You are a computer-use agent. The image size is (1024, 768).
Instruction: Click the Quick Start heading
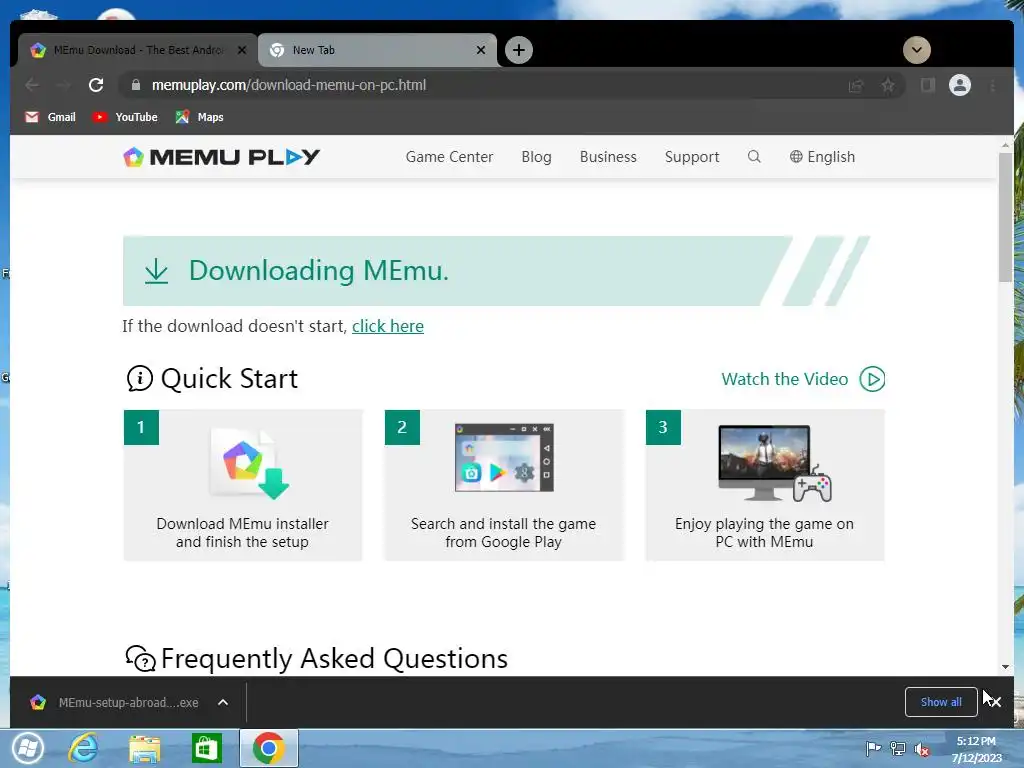pyautogui.click(x=229, y=379)
